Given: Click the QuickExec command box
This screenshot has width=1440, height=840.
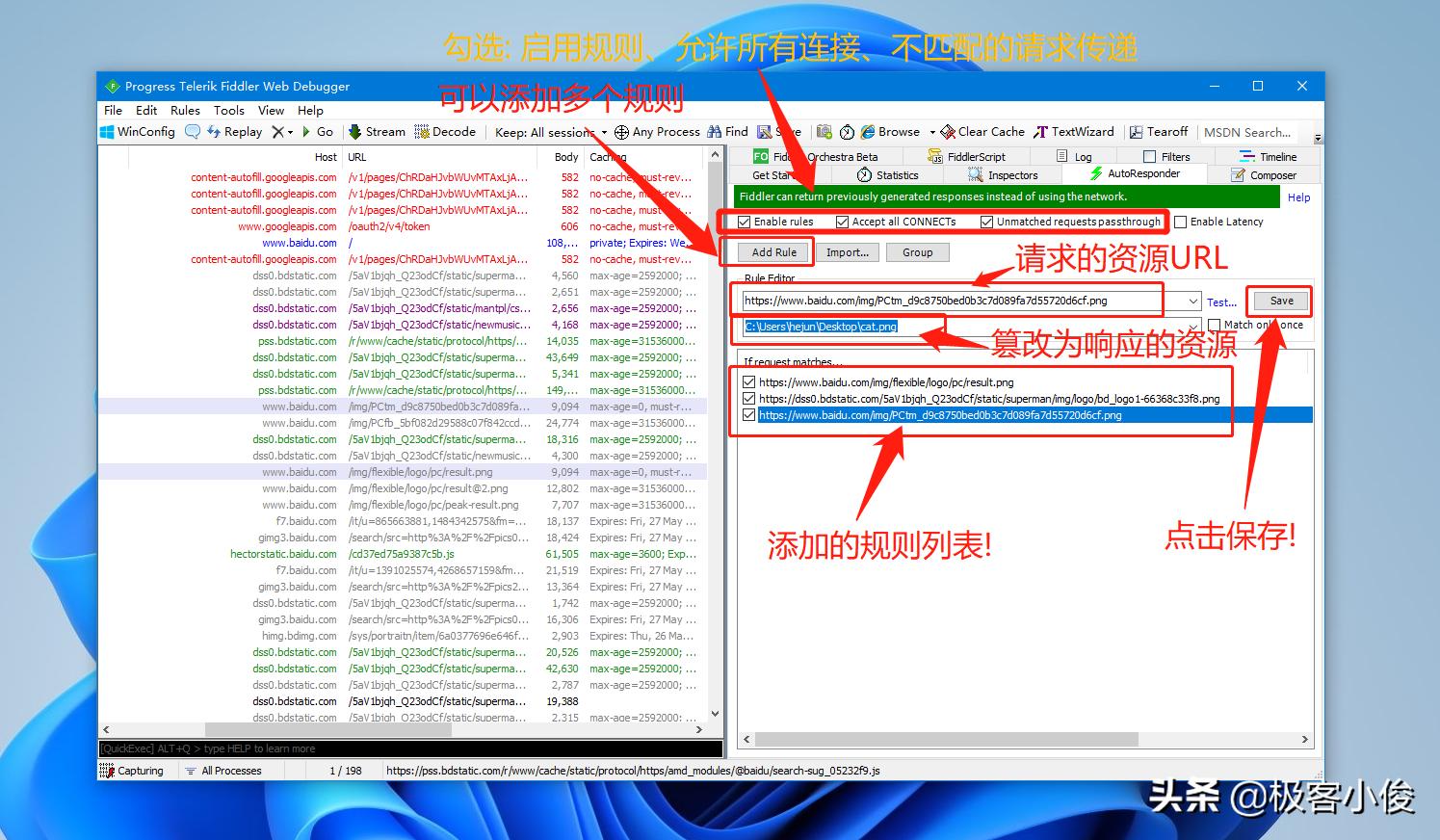Looking at the screenshot, I should point(410,748).
